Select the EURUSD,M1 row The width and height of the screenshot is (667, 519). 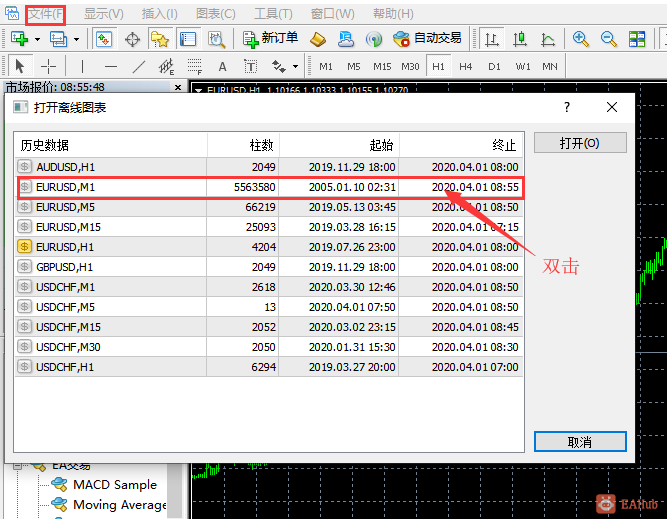269,187
